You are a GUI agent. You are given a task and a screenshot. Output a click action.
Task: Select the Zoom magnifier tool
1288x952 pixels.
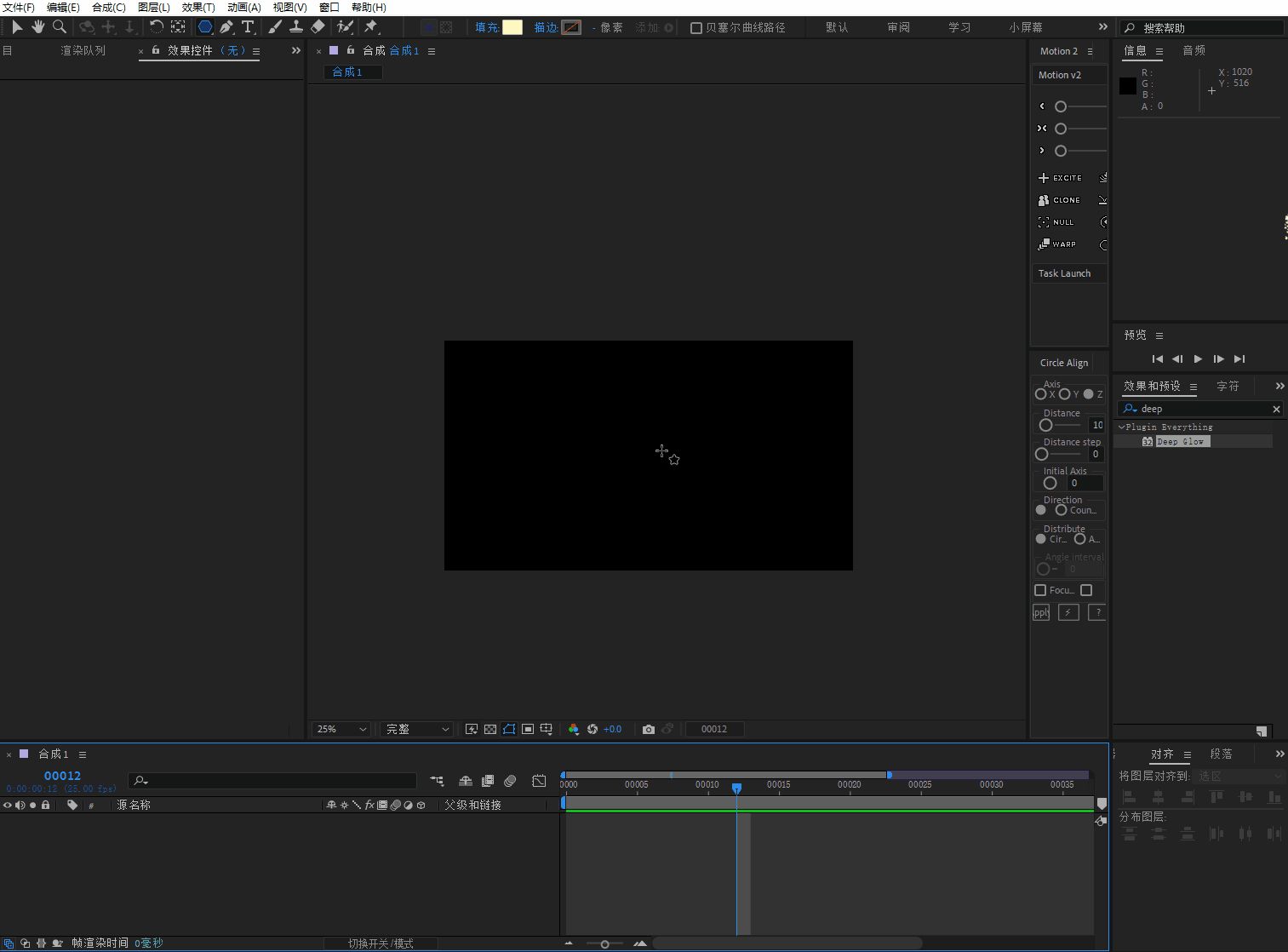coord(60,27)
